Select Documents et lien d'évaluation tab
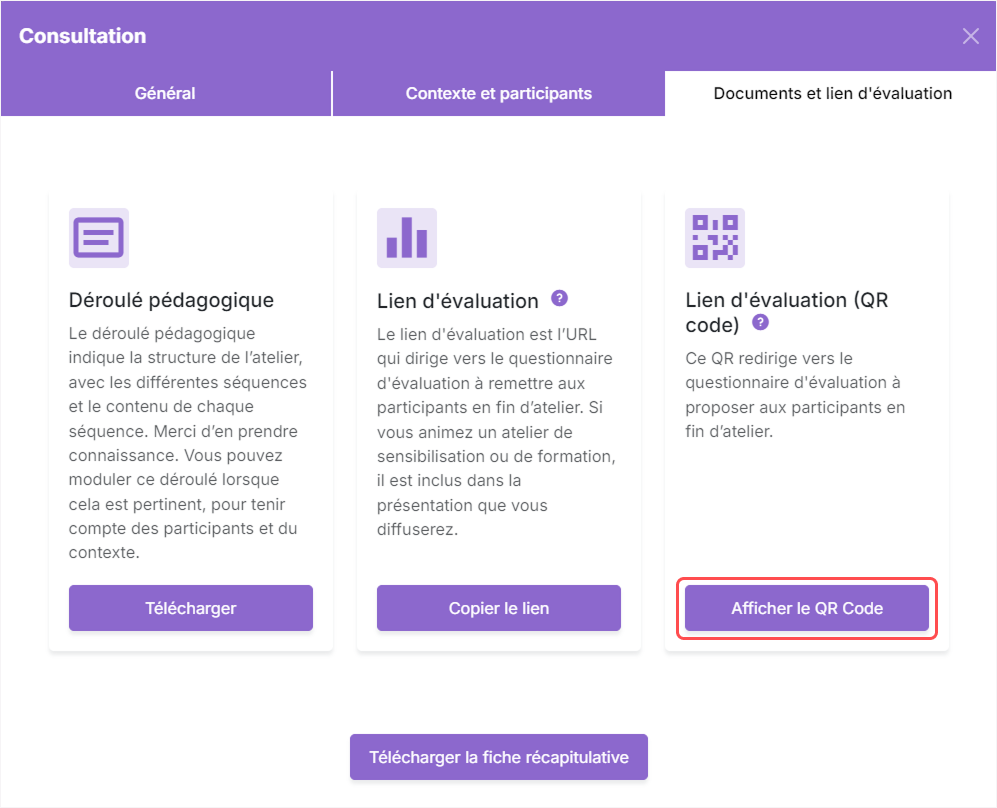Image resolution: width=997 pixels, height=808 pixels. tap(832, 93)
